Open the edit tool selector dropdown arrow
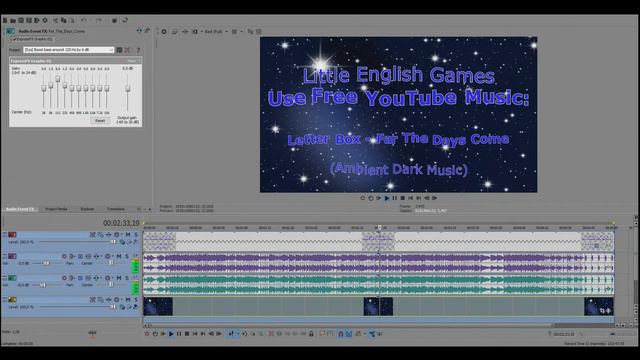The image size is (640, 360). [237, 334]
